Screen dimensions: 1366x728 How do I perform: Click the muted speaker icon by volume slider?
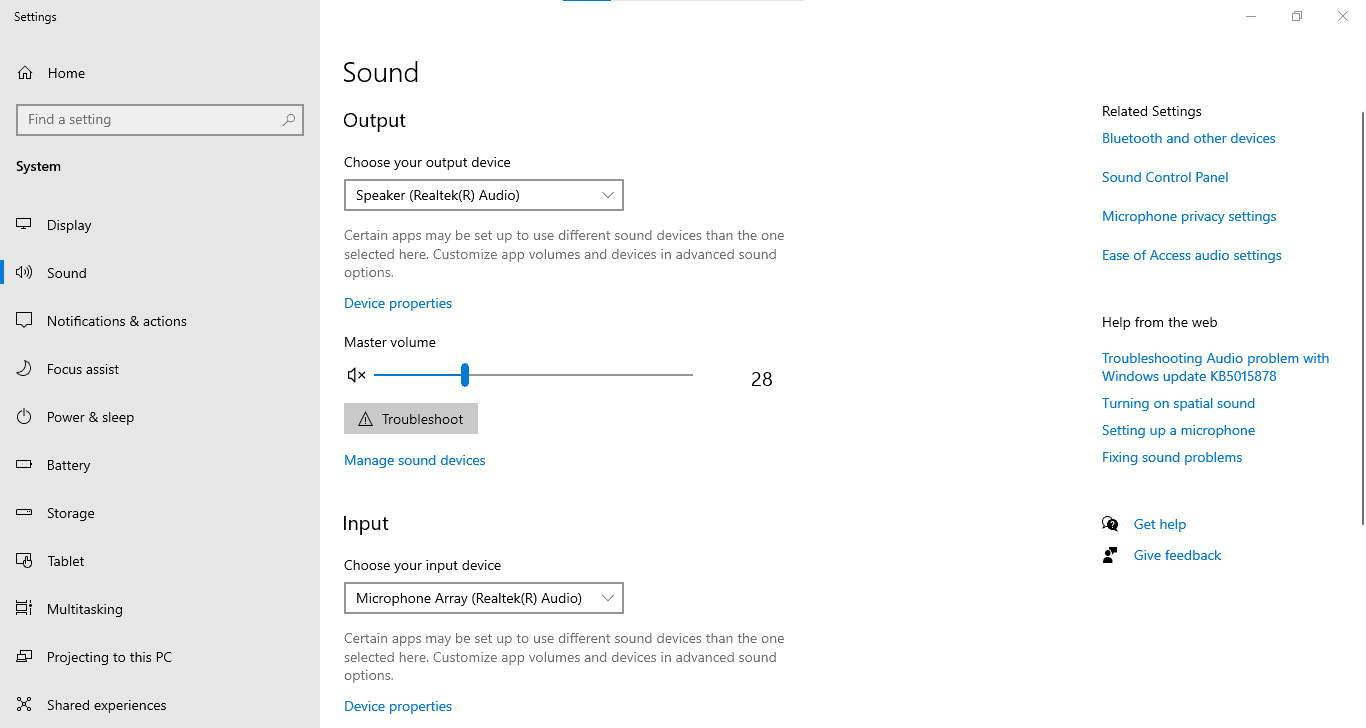[x=356, y=375]
